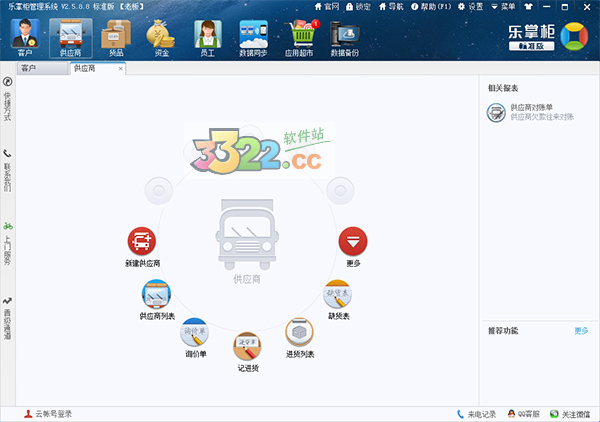This screenshot has width=600, height=422.
Task: Open 数据备份 (Data Backup) icon
Action: point(345,38)
